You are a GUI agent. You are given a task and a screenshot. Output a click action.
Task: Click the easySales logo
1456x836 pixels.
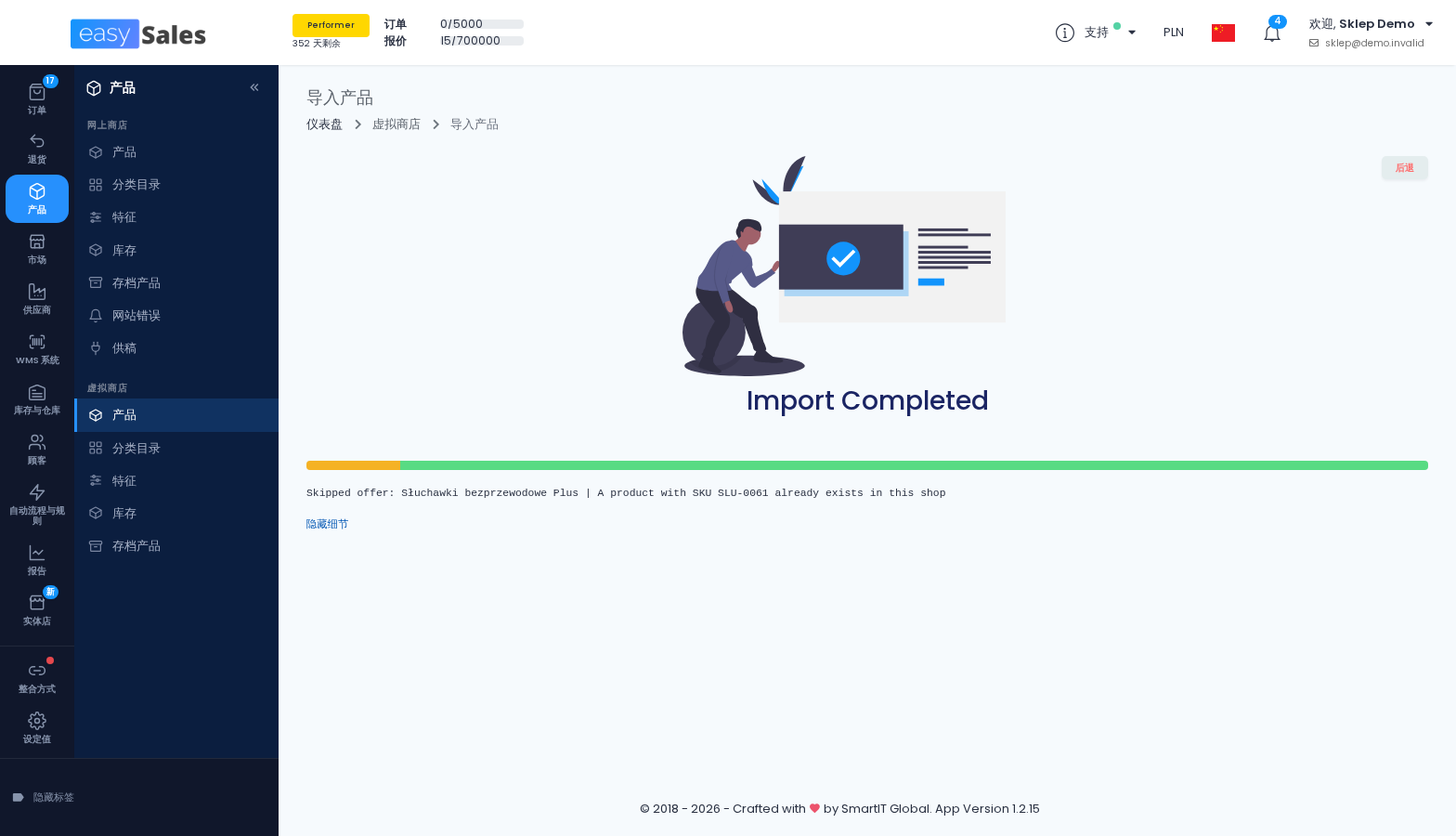click(138, 34)
